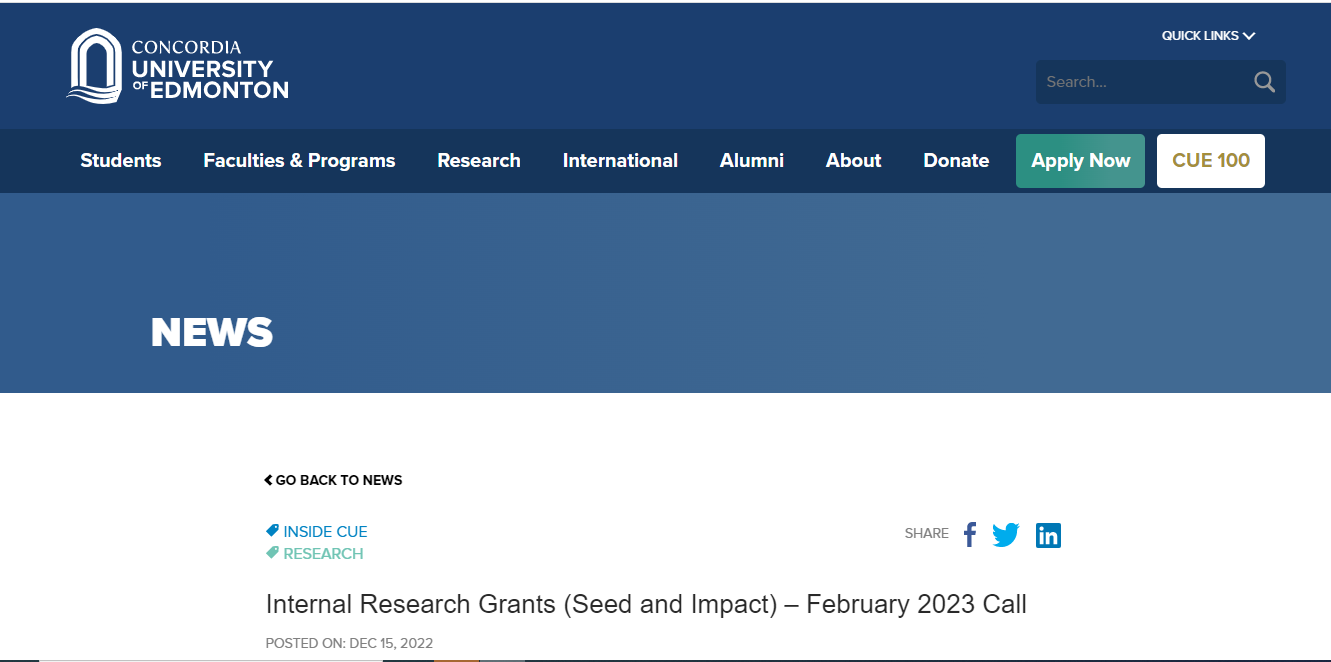Image resolution: width=1331 pixels, height=662 pixels.
Task: Follow the Inside CUE category link
Action: 325,532
